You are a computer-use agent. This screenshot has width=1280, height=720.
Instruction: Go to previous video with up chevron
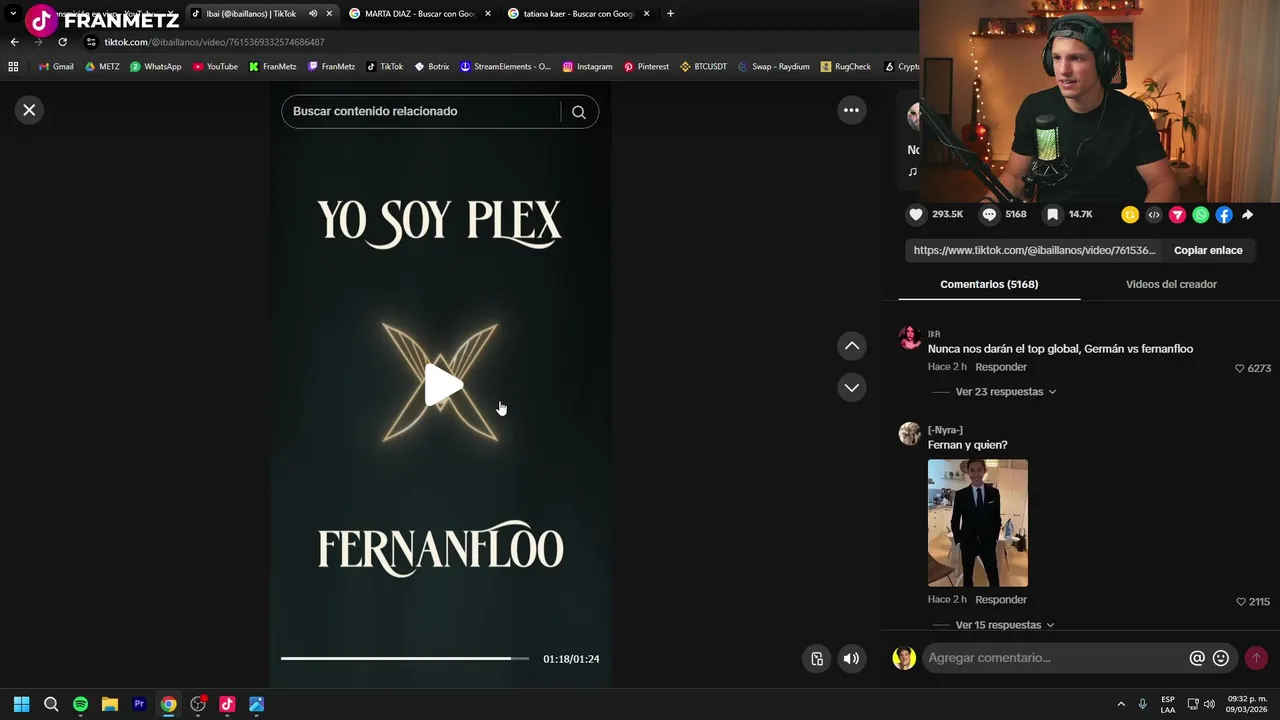(x=852, y=346)
